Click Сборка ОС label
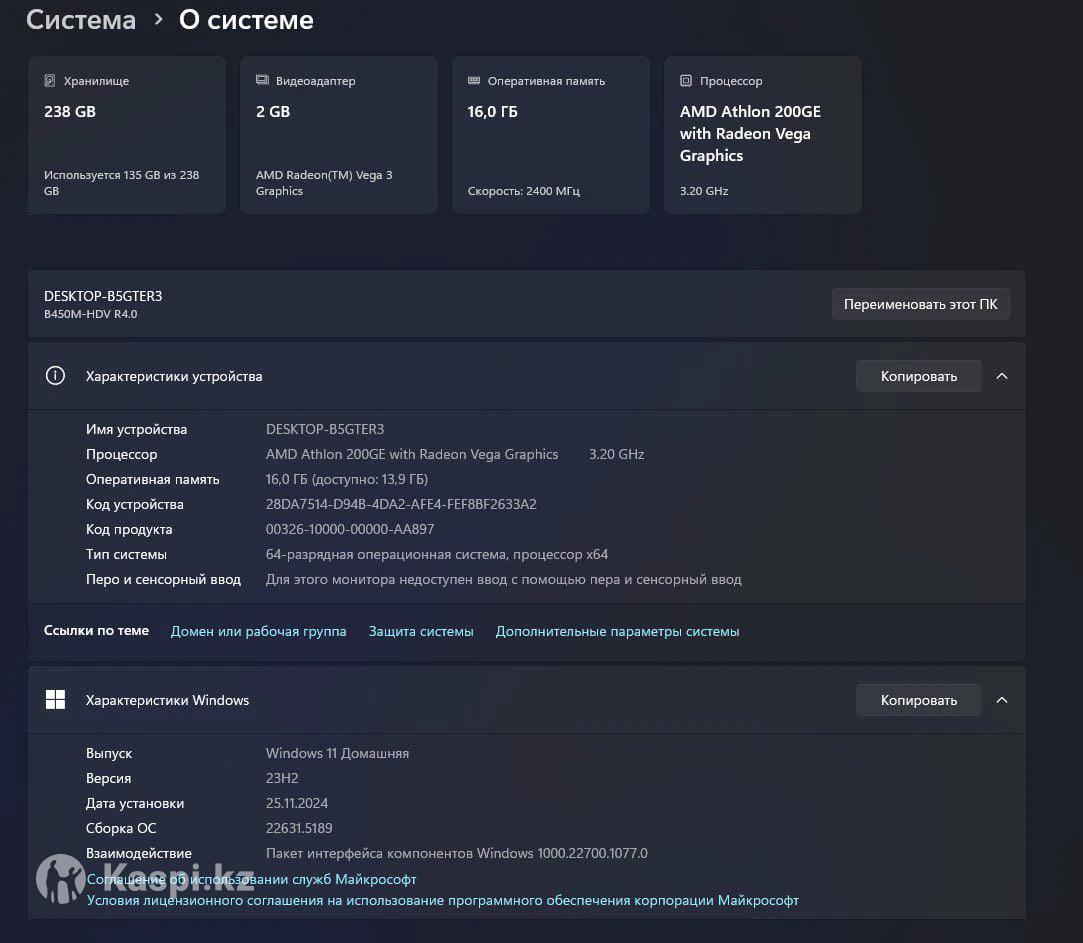Viewport: 1083px width, 943px height. (121, 828)
